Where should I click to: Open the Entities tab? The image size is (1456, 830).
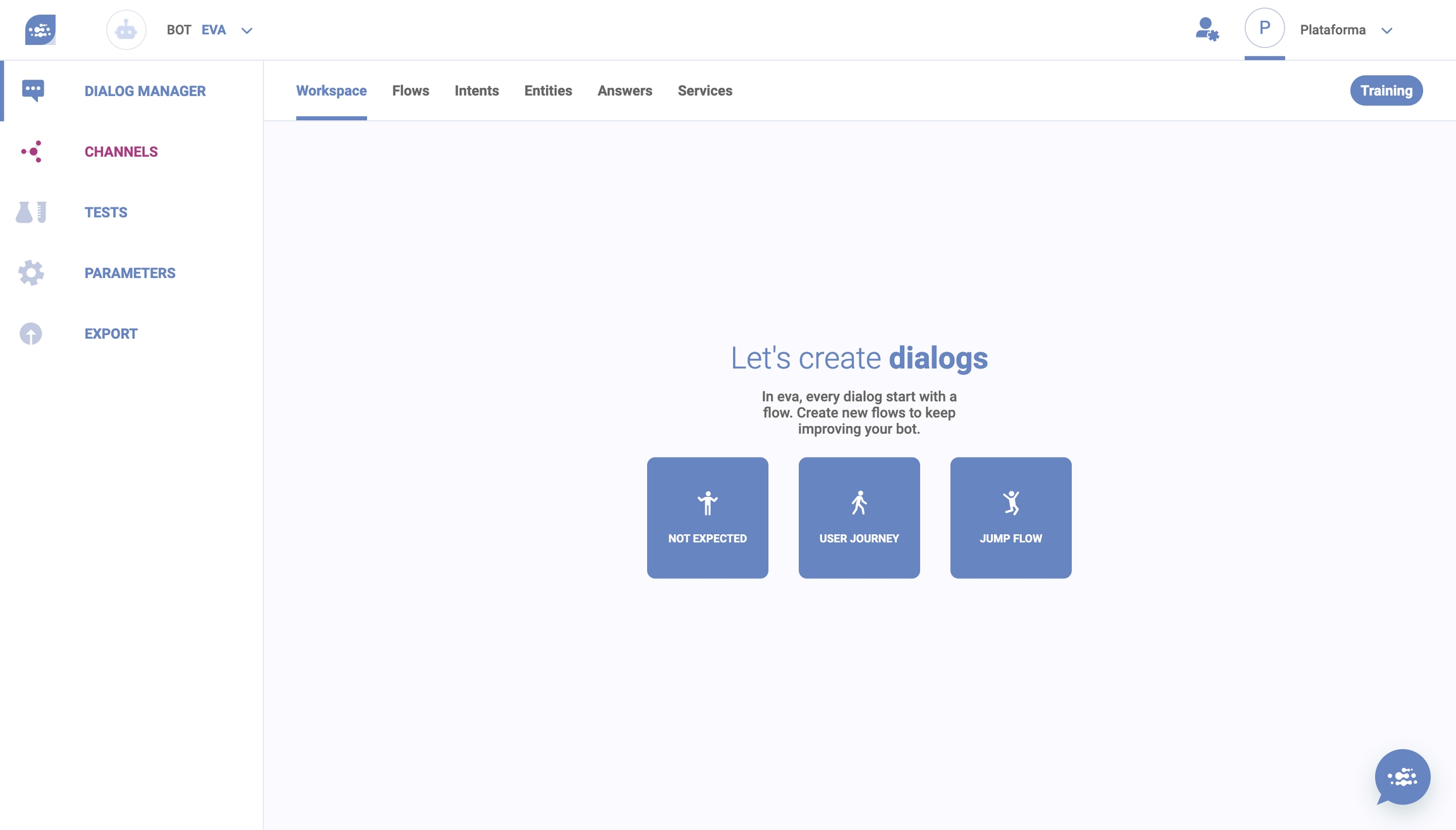(x=548, y=90)
